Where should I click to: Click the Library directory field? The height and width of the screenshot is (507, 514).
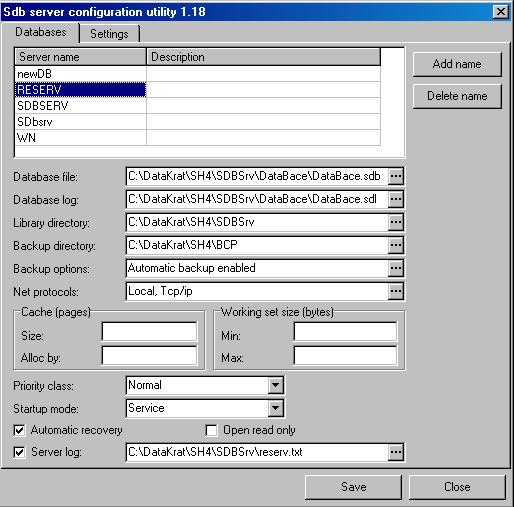(257, 222)
